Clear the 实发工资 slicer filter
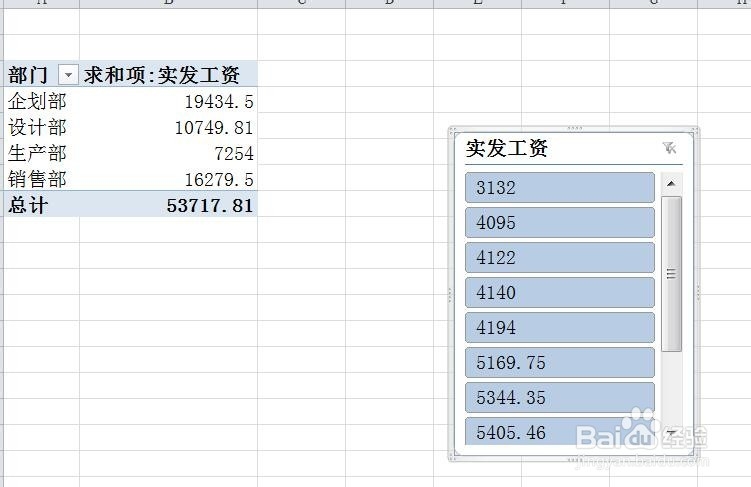This screenshot has height=487, width=751. pos(670,148)
